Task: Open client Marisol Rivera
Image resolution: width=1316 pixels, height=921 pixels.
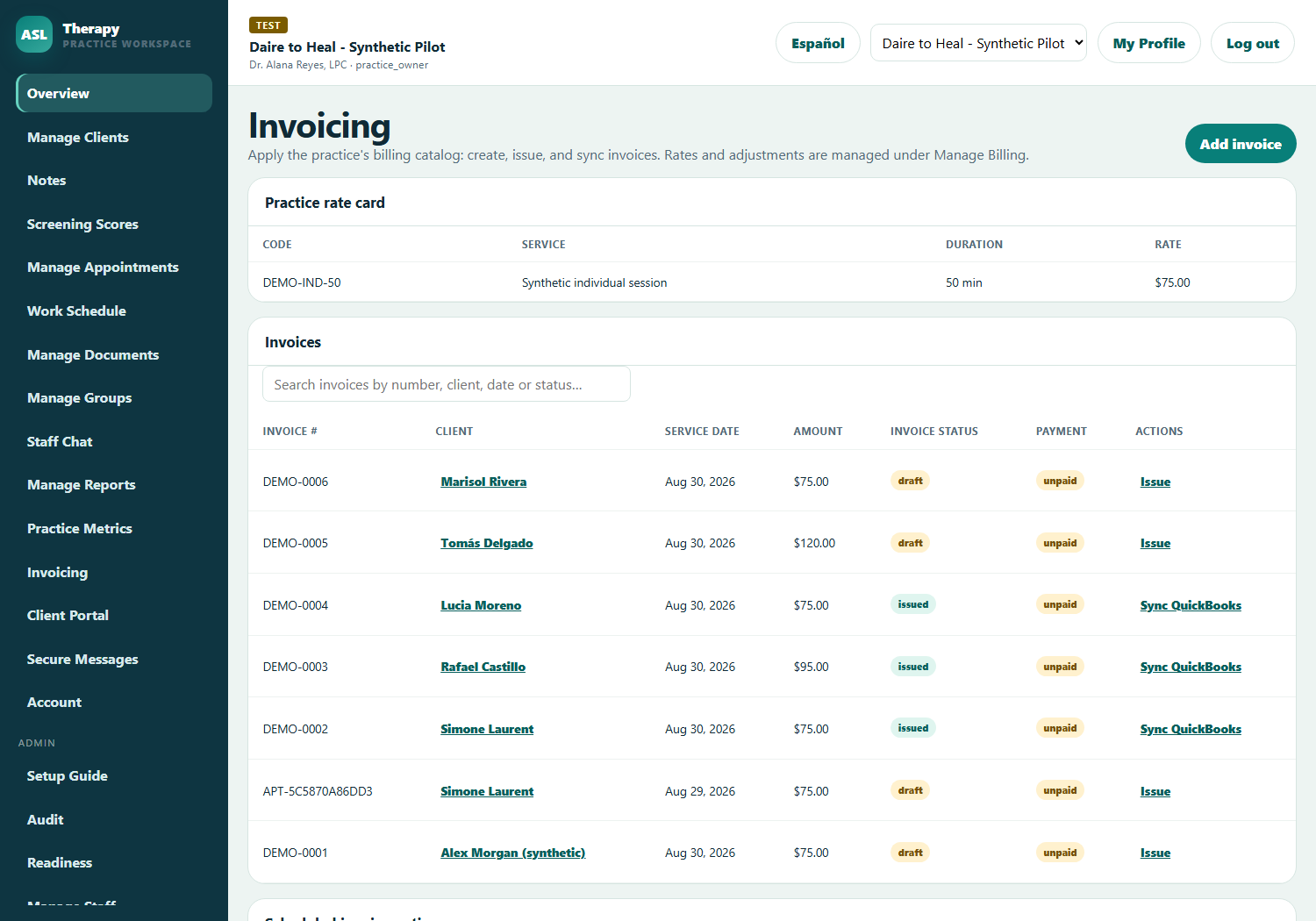Action: 483,482
